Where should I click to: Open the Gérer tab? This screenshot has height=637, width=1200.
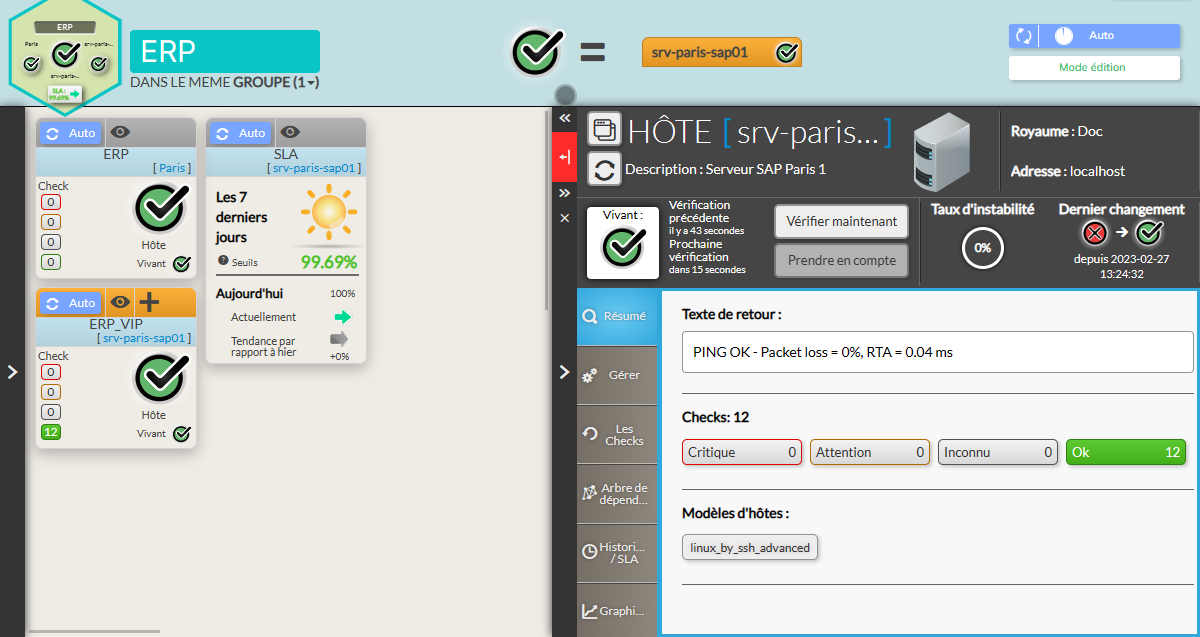click(618, 375)
